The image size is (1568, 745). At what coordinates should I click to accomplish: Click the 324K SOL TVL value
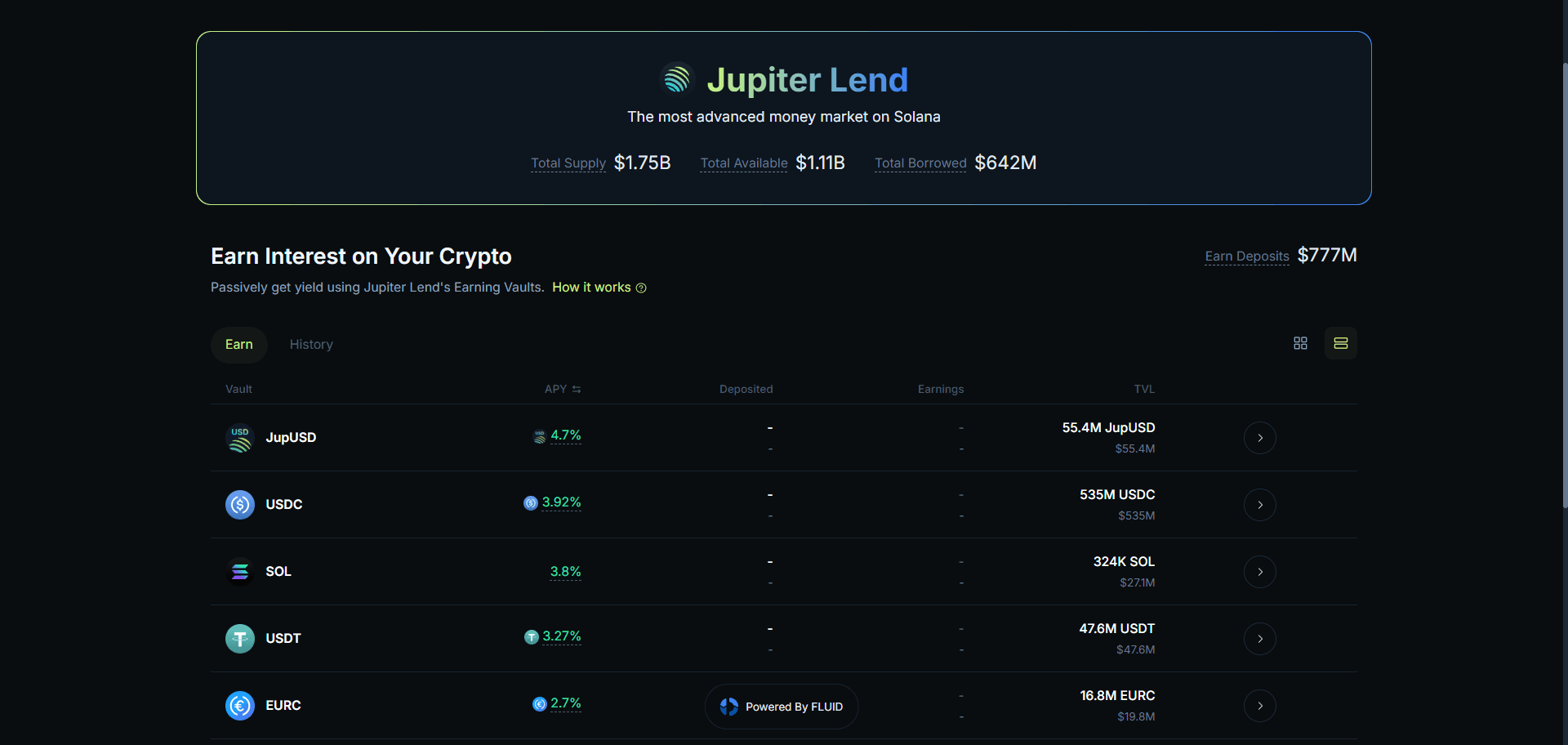1124,562
